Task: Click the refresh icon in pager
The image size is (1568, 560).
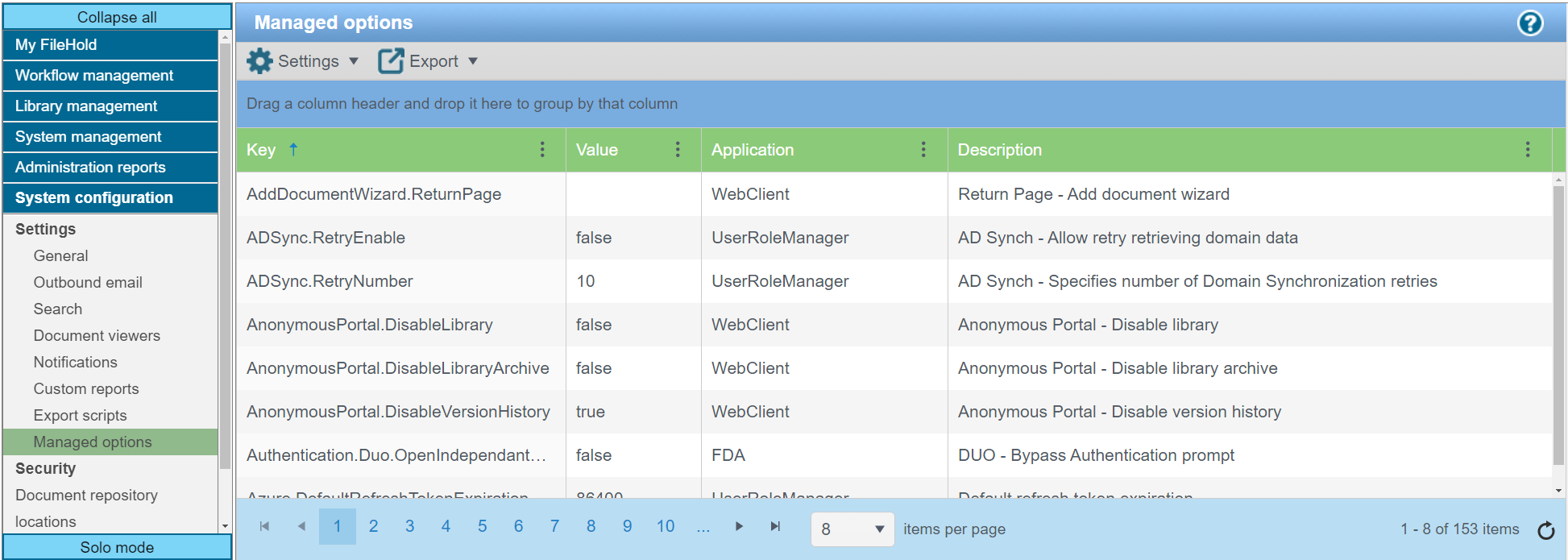Action: click(x=1545, y=530)
